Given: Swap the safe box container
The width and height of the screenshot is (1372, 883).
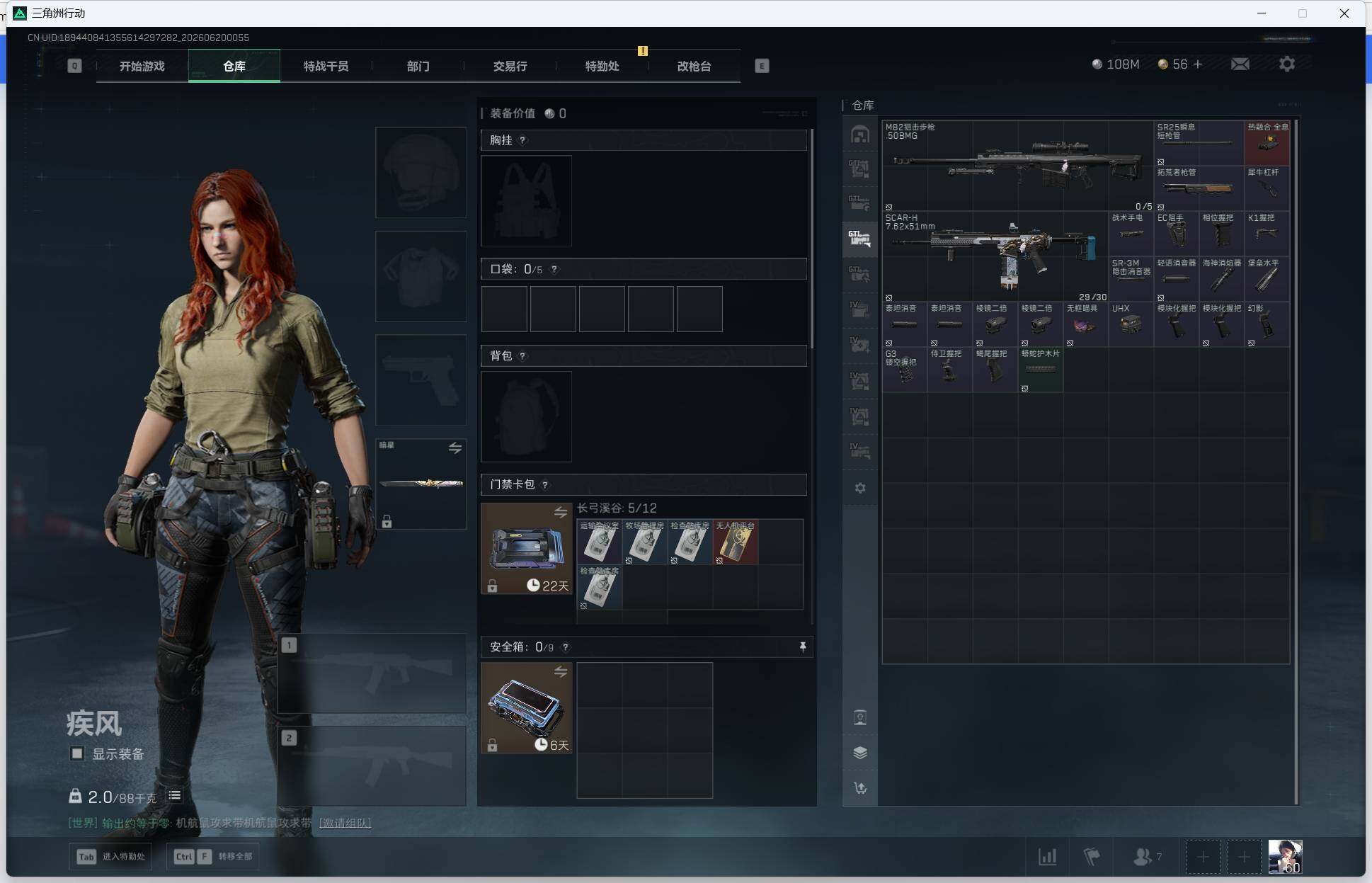Looking at the screenshot, I should click(x=561, y=671).
